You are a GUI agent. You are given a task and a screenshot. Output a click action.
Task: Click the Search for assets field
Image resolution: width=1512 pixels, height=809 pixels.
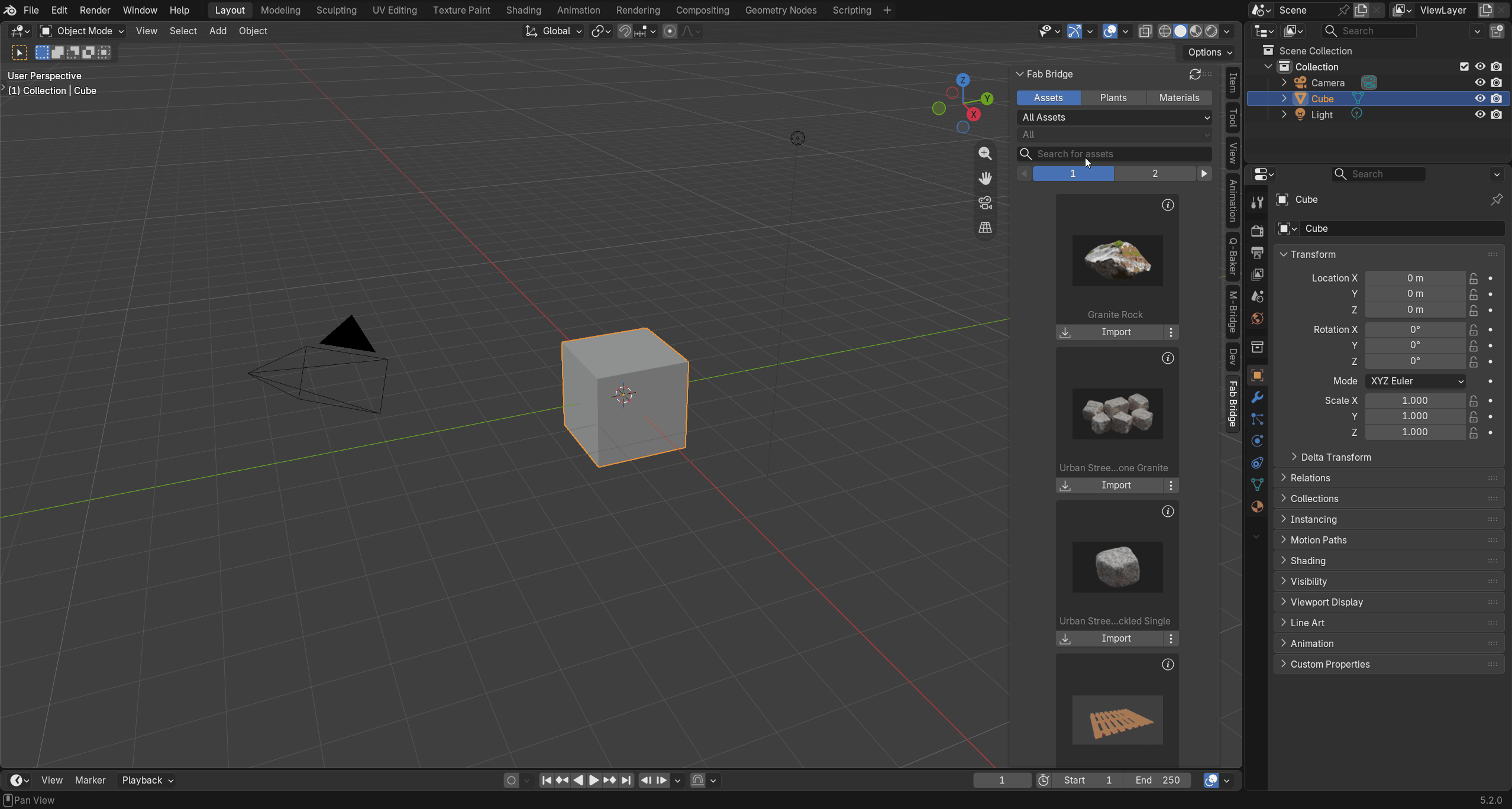(1114, 154)
